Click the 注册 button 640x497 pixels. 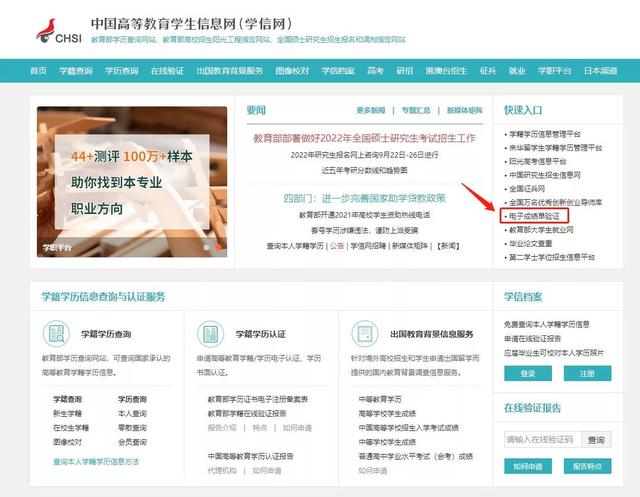(587, 373)
